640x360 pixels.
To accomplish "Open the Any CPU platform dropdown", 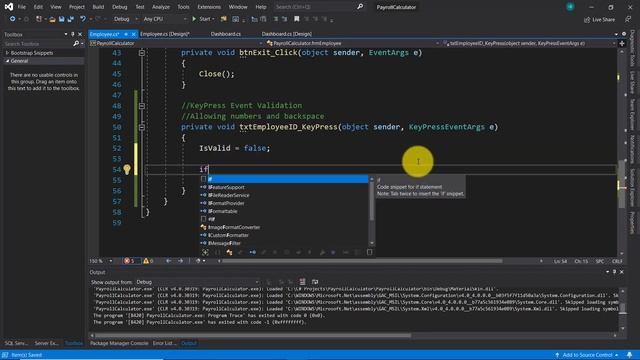I will point(165,19).
